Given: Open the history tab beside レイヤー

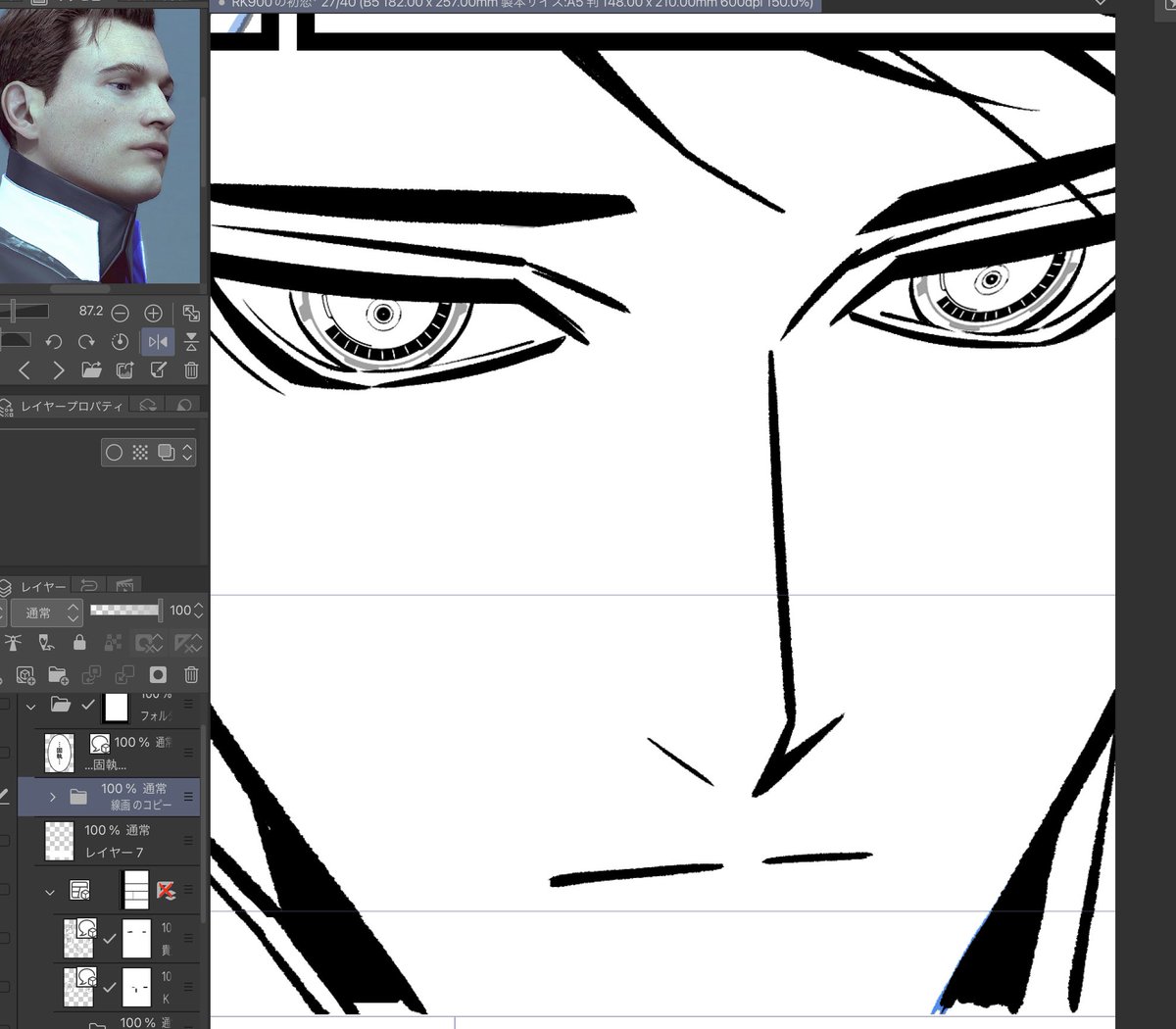Looking at the screenshot, I should click(x=90, y=586).
